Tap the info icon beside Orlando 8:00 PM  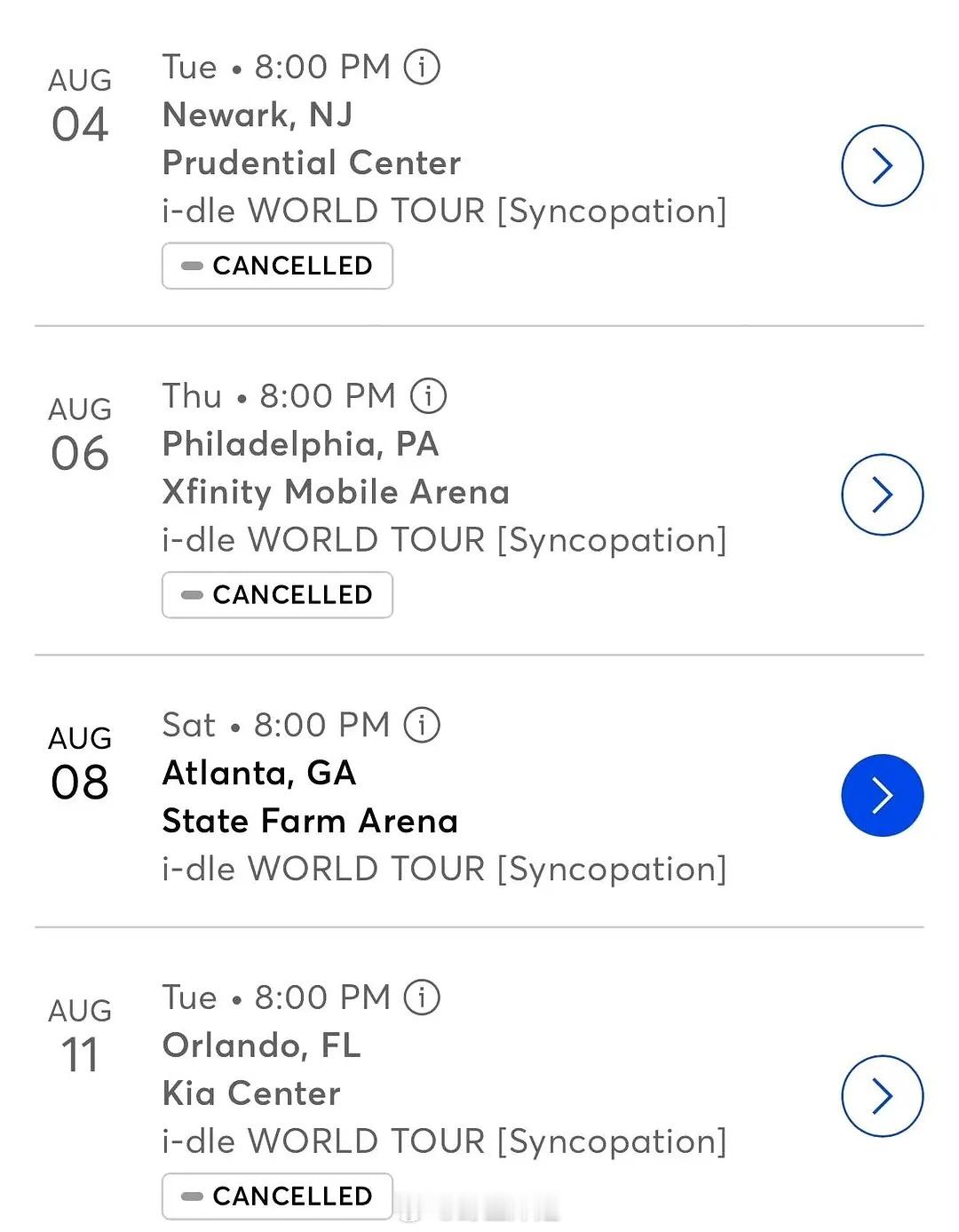pos(422,998)
